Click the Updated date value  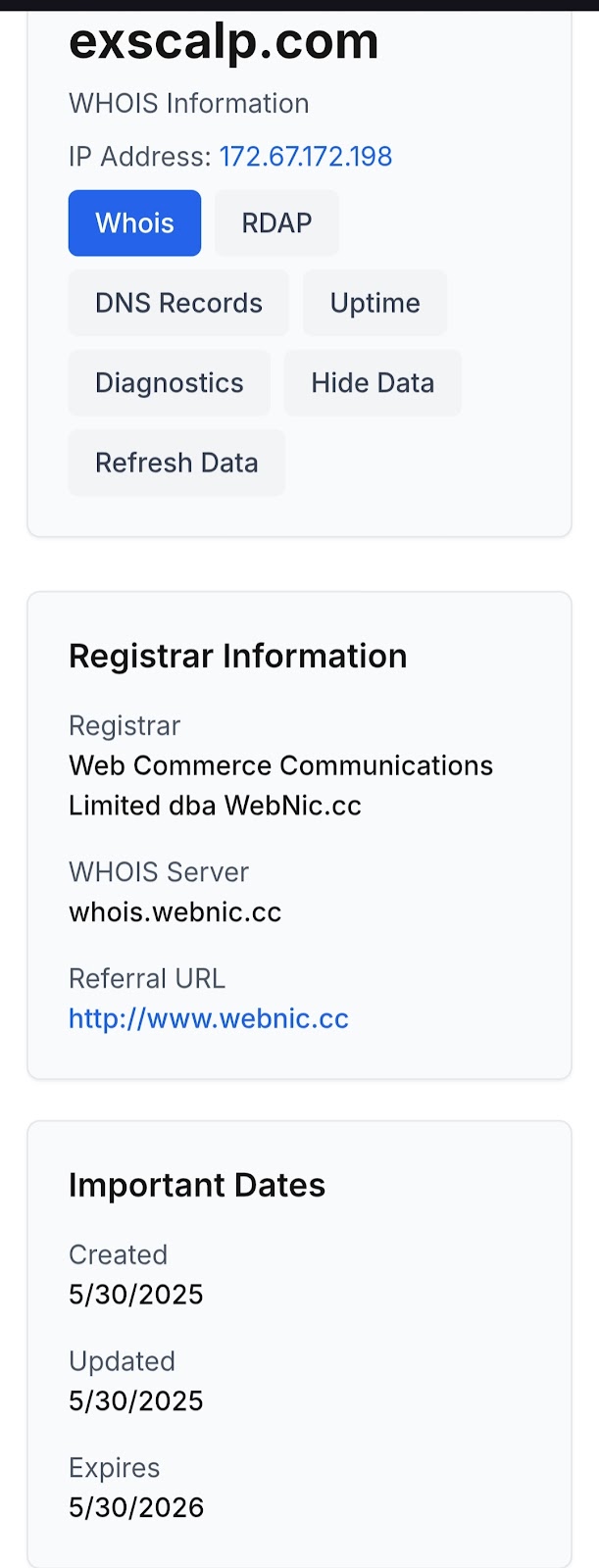(136, 1401)
